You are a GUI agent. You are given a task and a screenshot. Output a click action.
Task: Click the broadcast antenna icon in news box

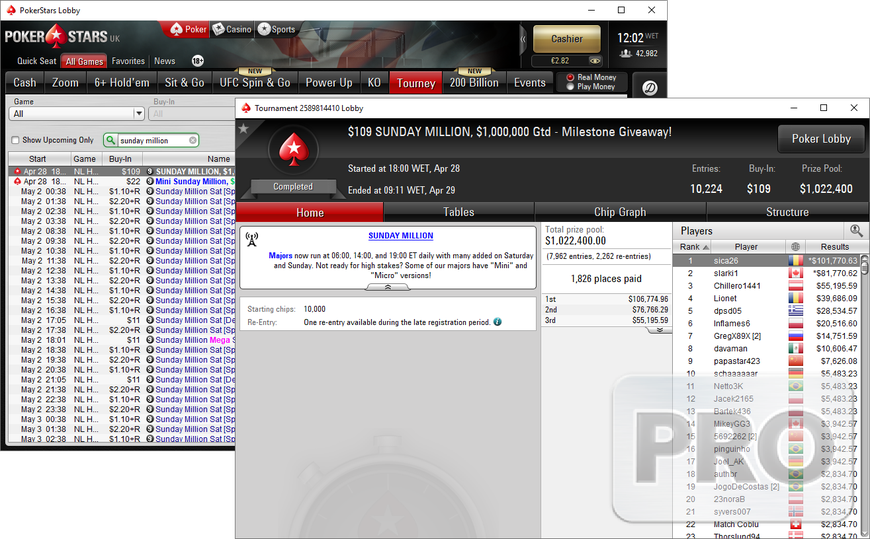tap(252, 240)
